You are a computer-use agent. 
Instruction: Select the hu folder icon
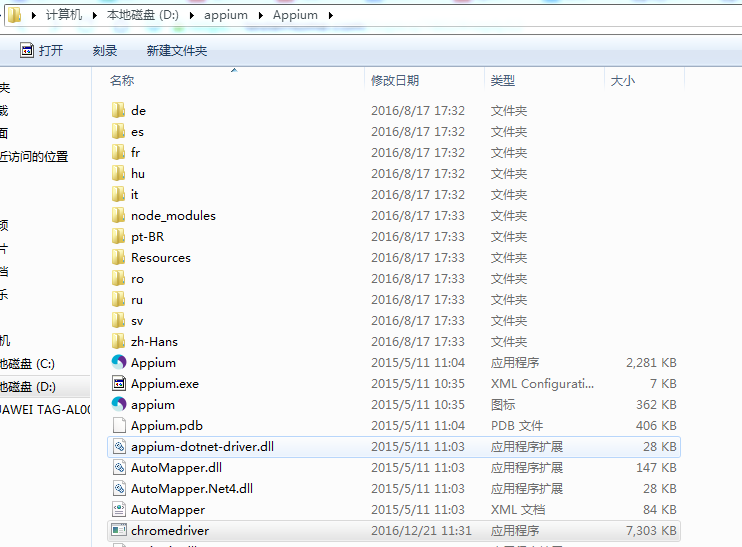coord(118,173)
